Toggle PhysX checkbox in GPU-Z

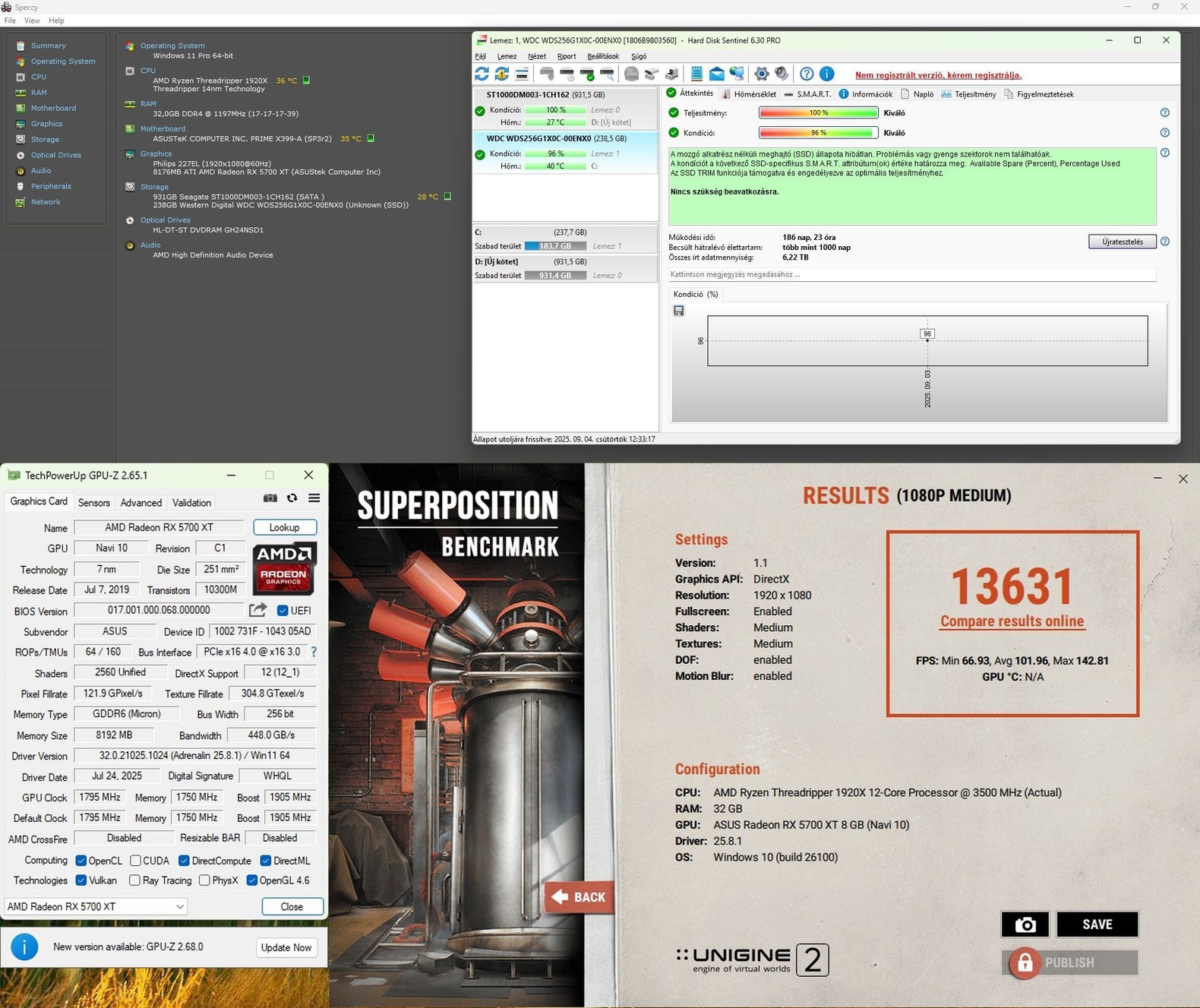pos(204,880)
